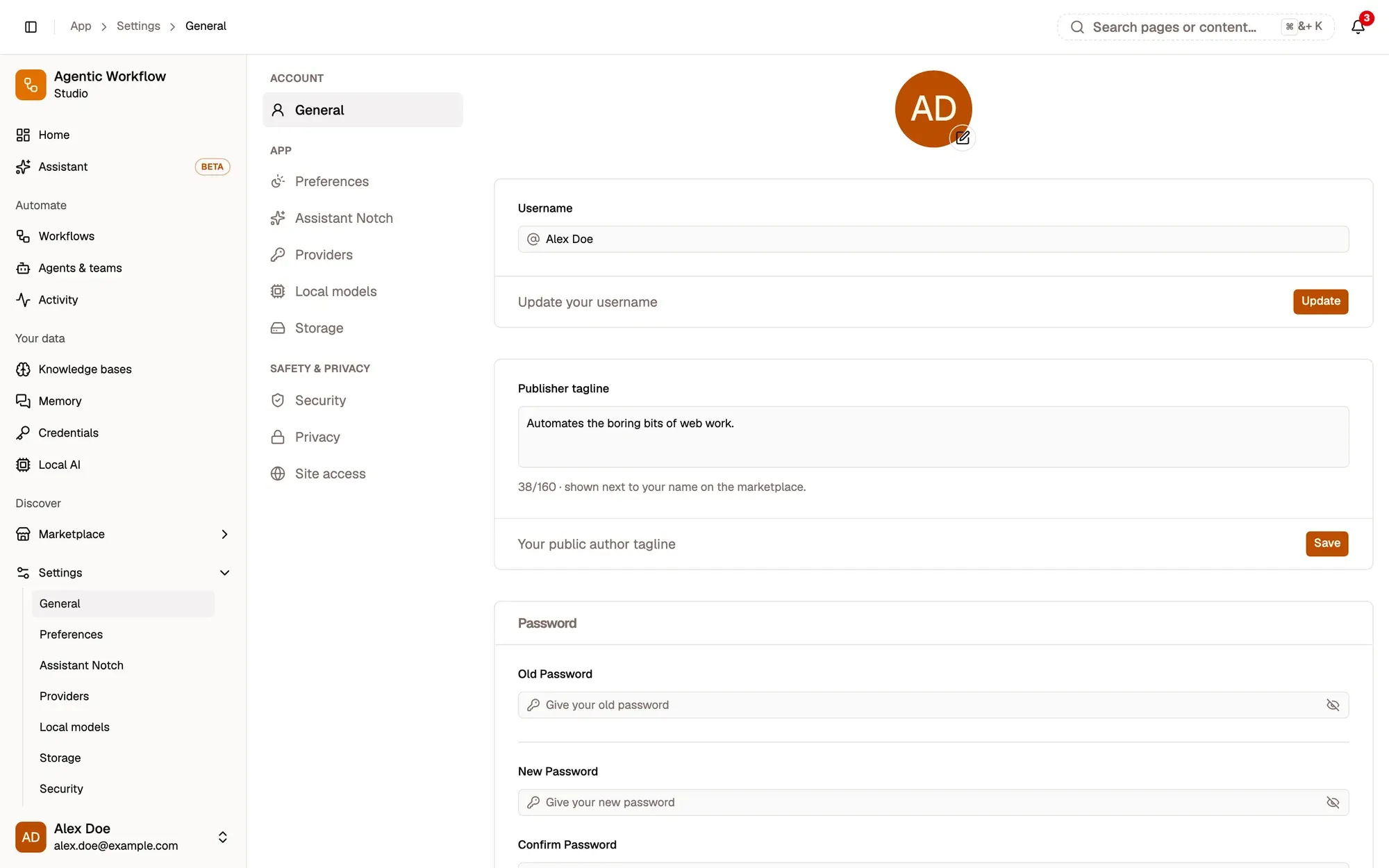Go to Settings breadcrumb

(138, 26)
